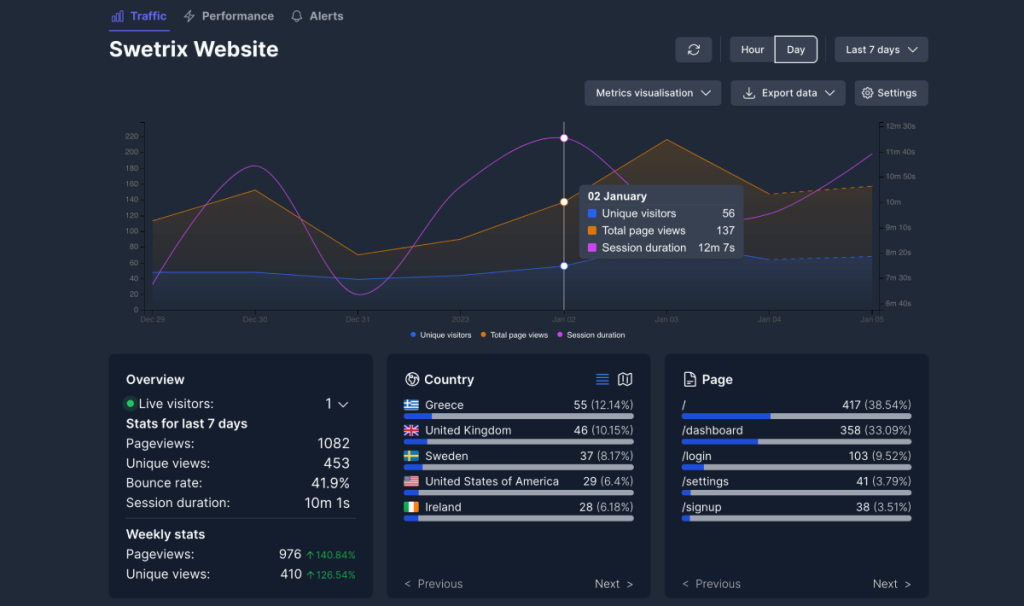This screenshot has width=1024, height=606.
Task: Click the /login percentage bar
Action: coord(796,467)
